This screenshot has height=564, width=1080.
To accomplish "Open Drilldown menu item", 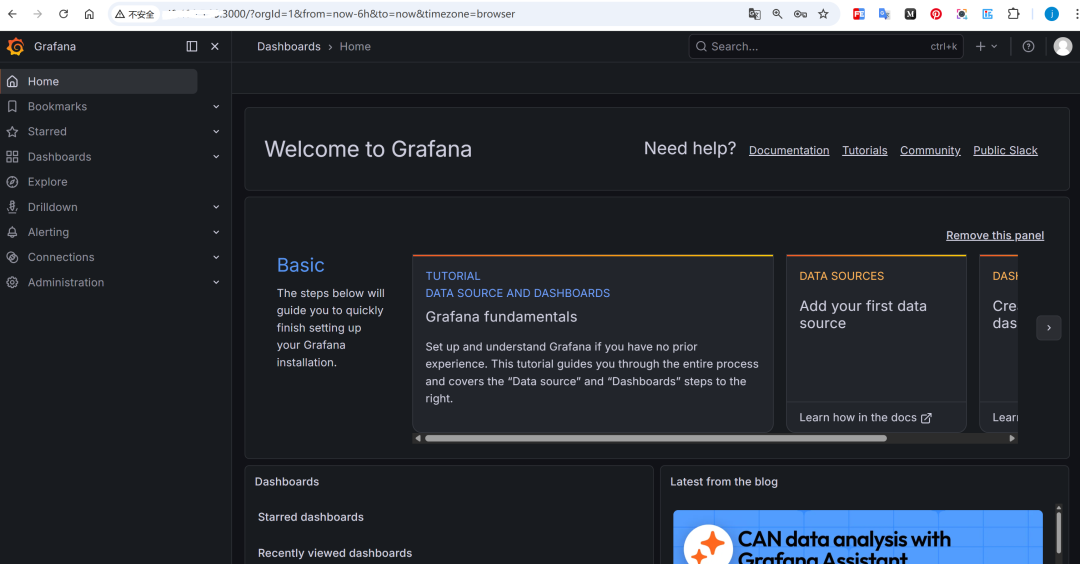I will [x=52, y=207].
